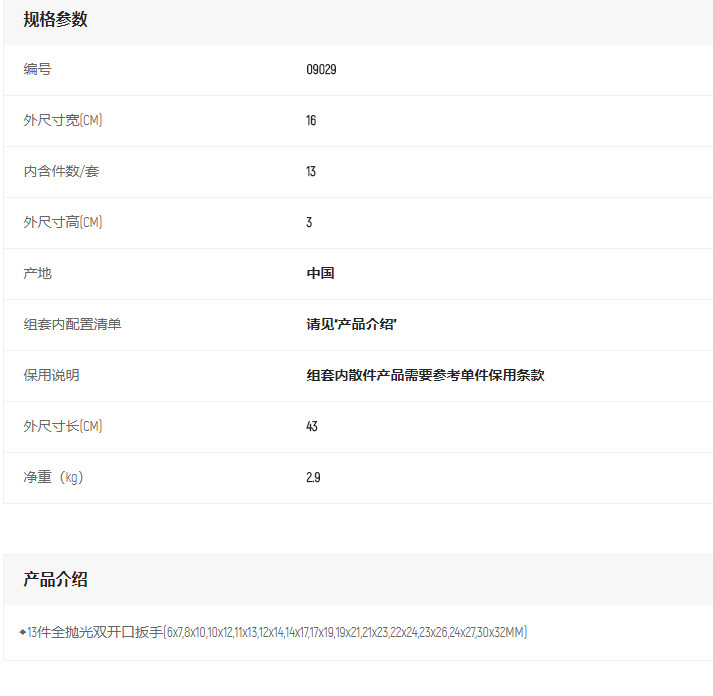Image resolution: width=713 pixels, height=696 pixels.
Task: Select the net weight value 2.9
Action: click(313, 478)
